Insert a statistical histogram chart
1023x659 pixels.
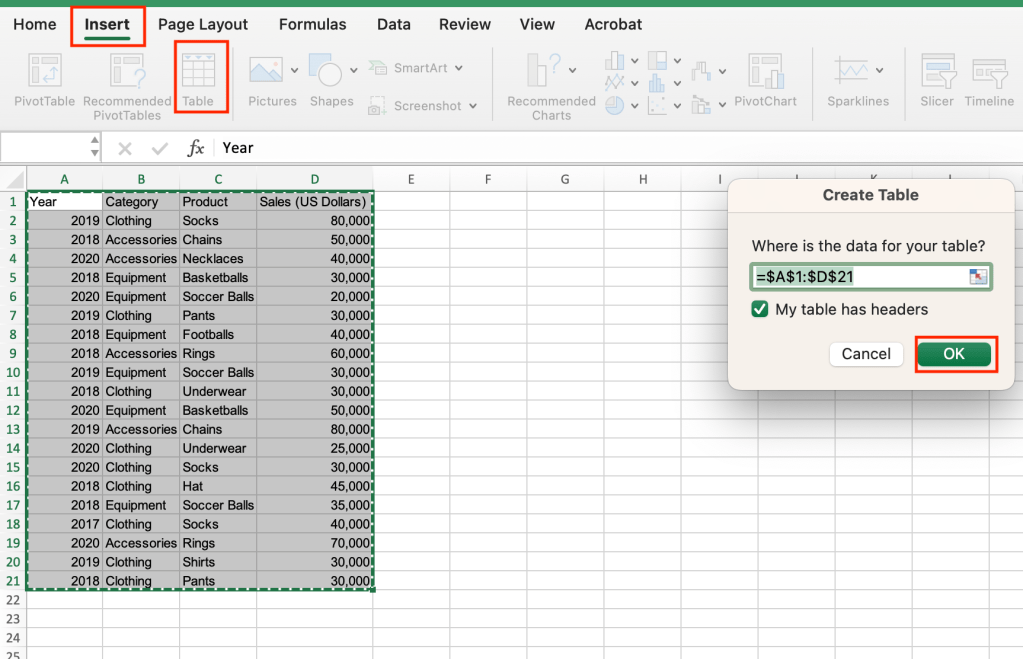(x=657, y=83)
